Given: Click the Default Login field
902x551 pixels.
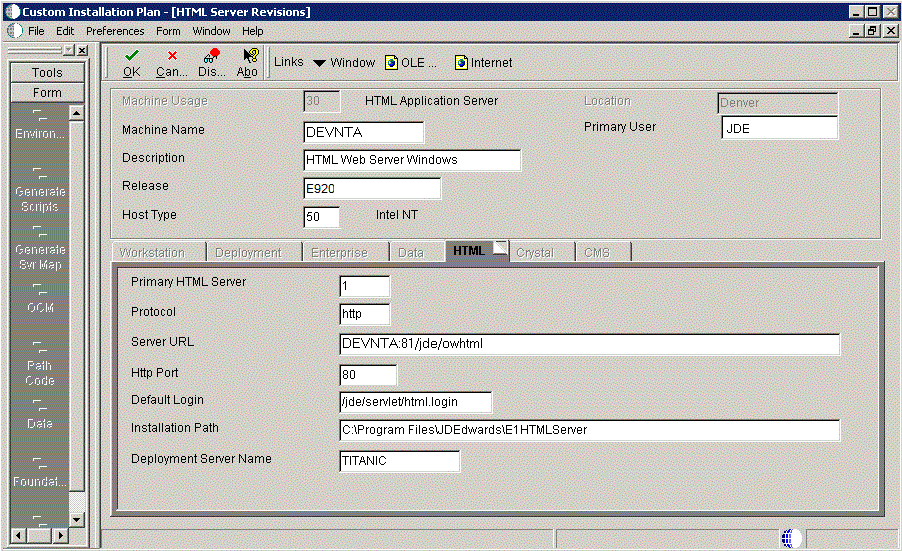Looking at the screenshot, I should pos(416,402).
